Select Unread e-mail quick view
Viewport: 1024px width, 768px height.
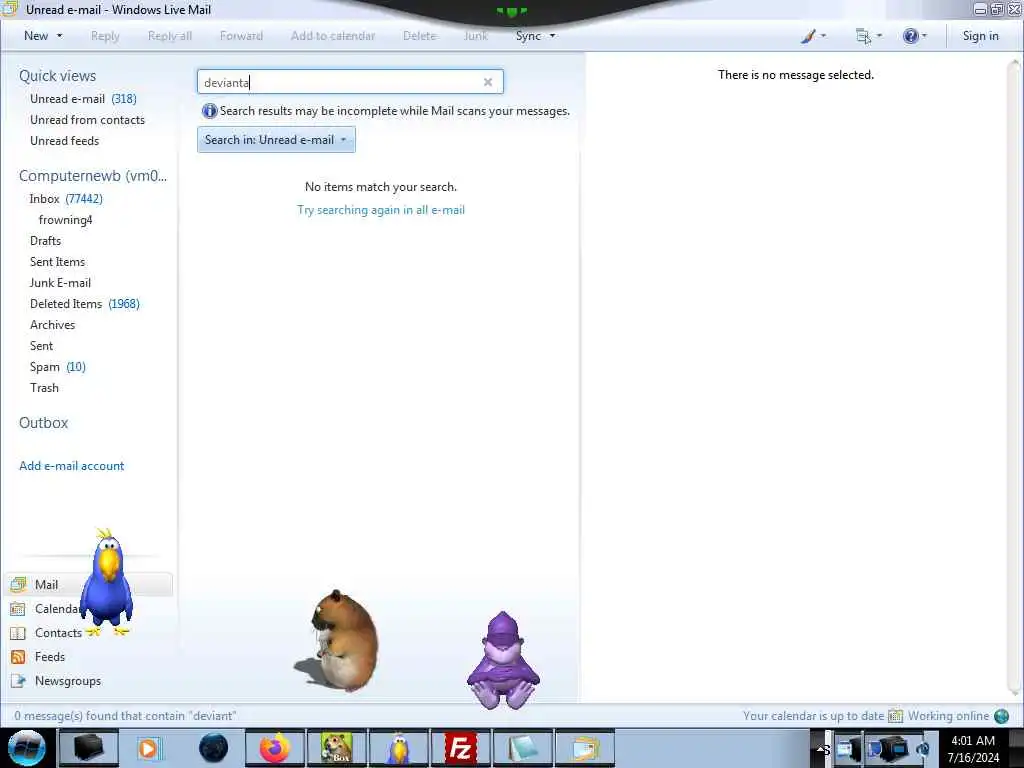click(x=83, y=99)
